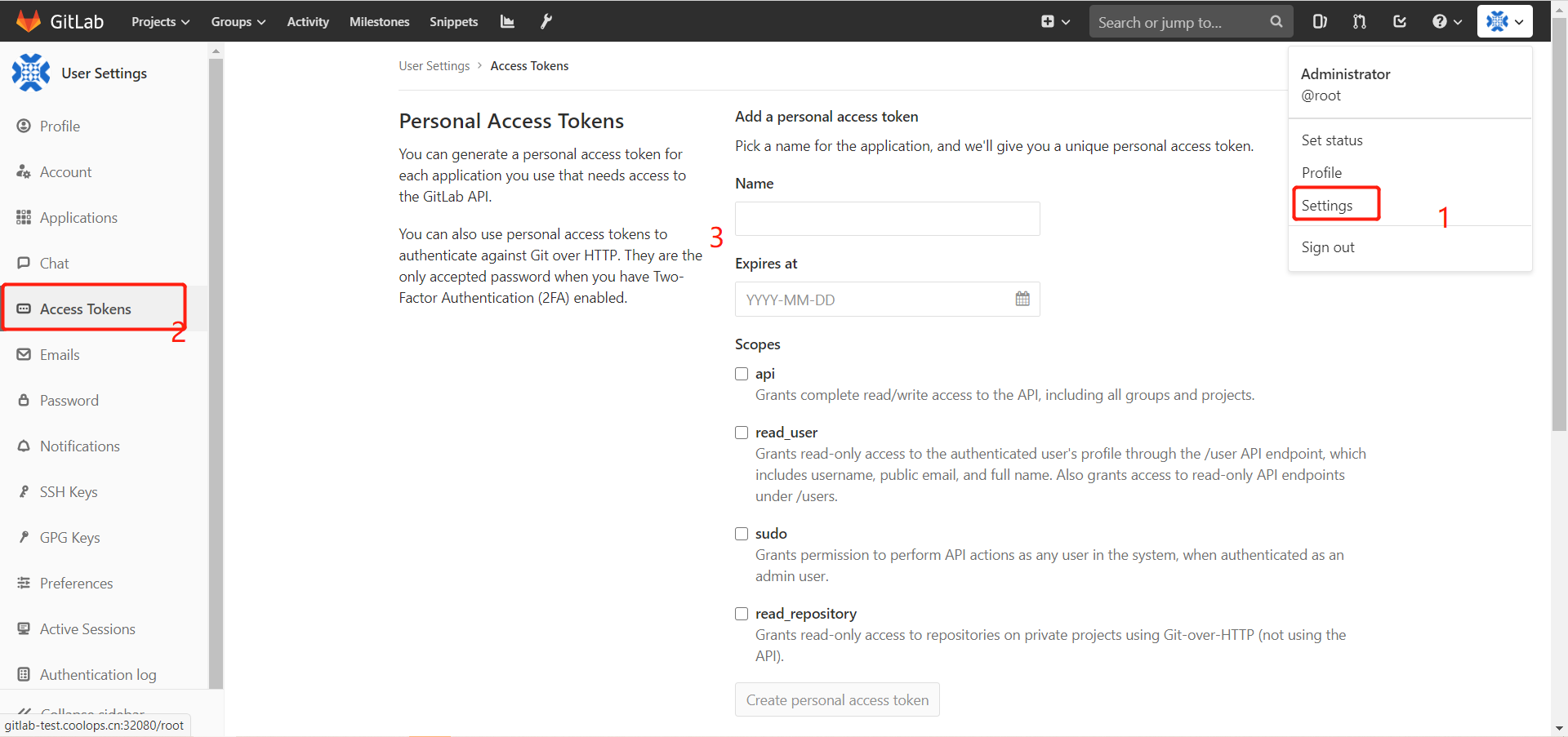Open the new item plus dropdown
Viewport: 1568px width, 737px height.
1055,22
